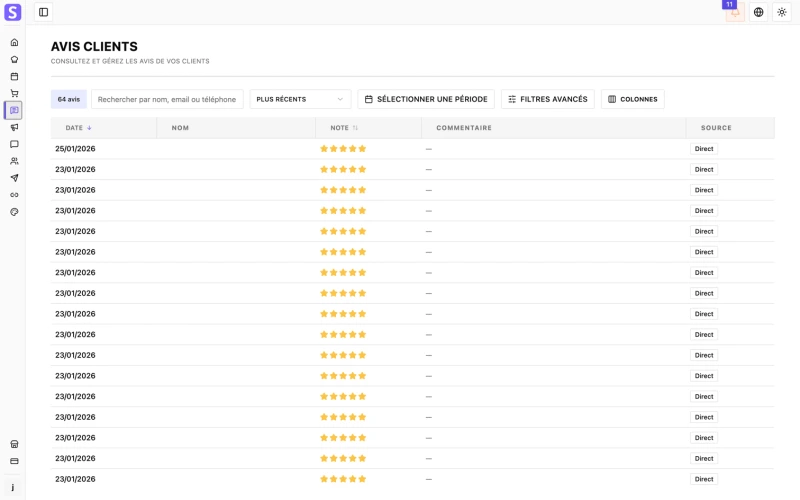Open the shopping cart sidebar icon
800x500 pixels.
(x=14, y=93)
